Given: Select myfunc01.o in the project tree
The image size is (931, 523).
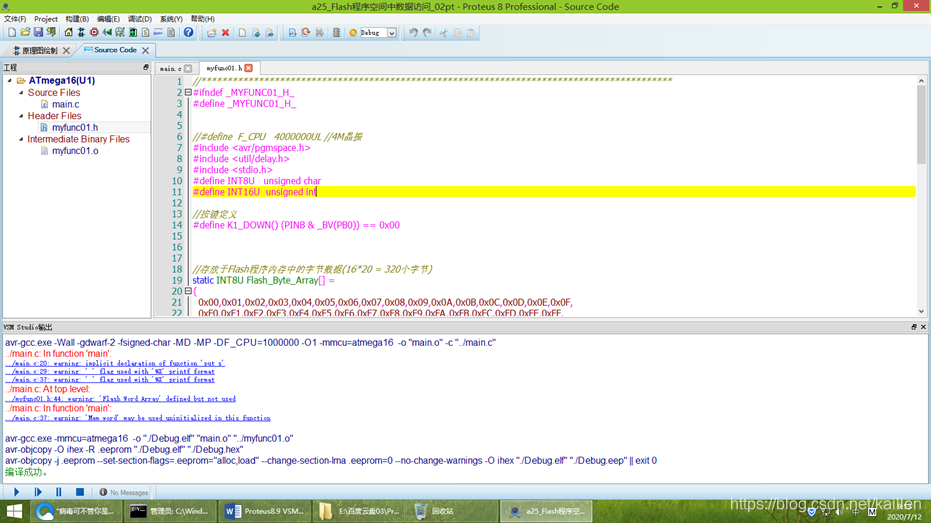Looking at the screenshot, I should click(x=75, y=151).
